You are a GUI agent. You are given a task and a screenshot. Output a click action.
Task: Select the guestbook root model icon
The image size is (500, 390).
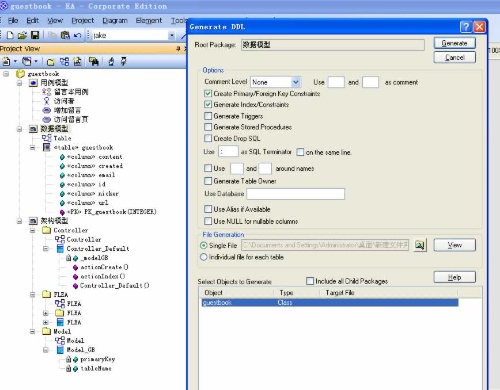click(20, 73)
